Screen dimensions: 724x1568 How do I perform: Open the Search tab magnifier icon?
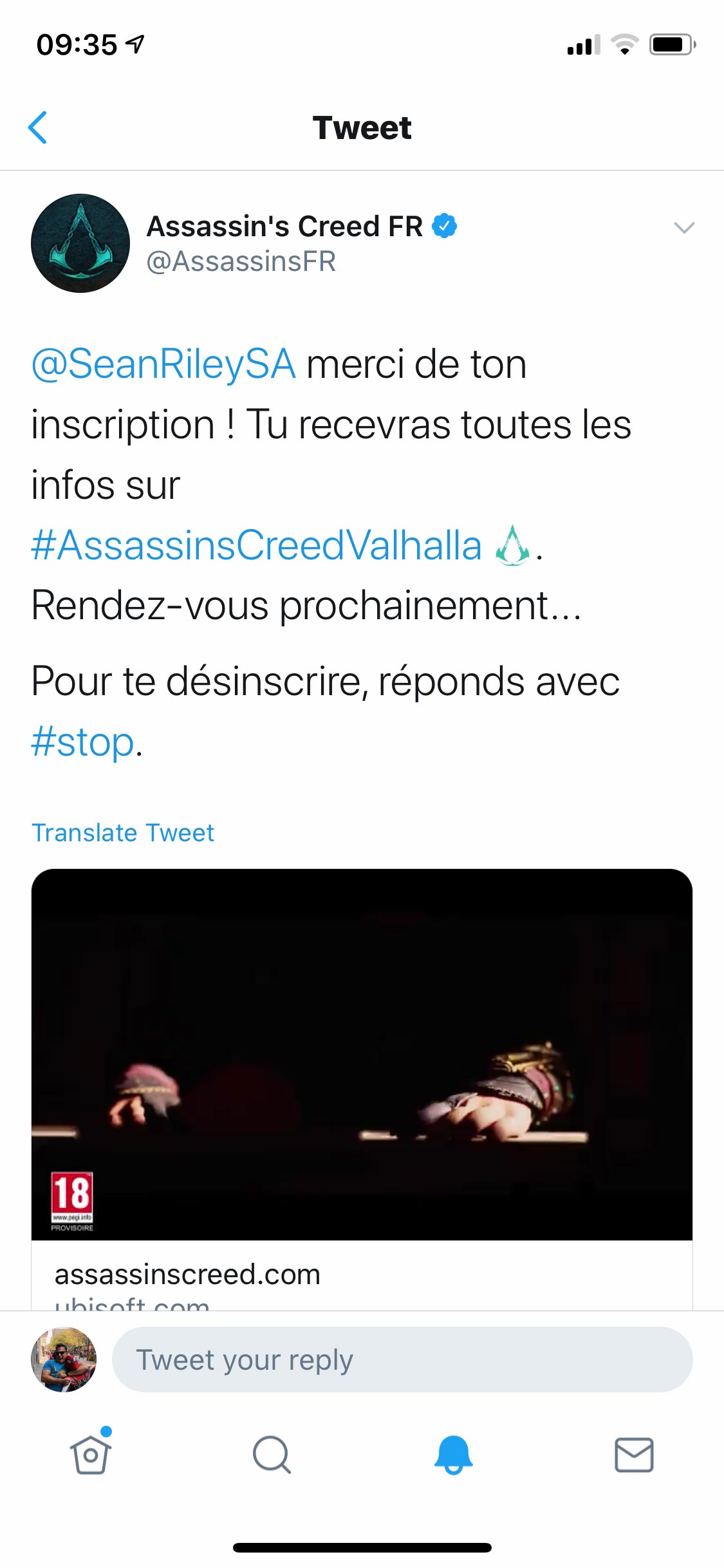[272, 1455]
